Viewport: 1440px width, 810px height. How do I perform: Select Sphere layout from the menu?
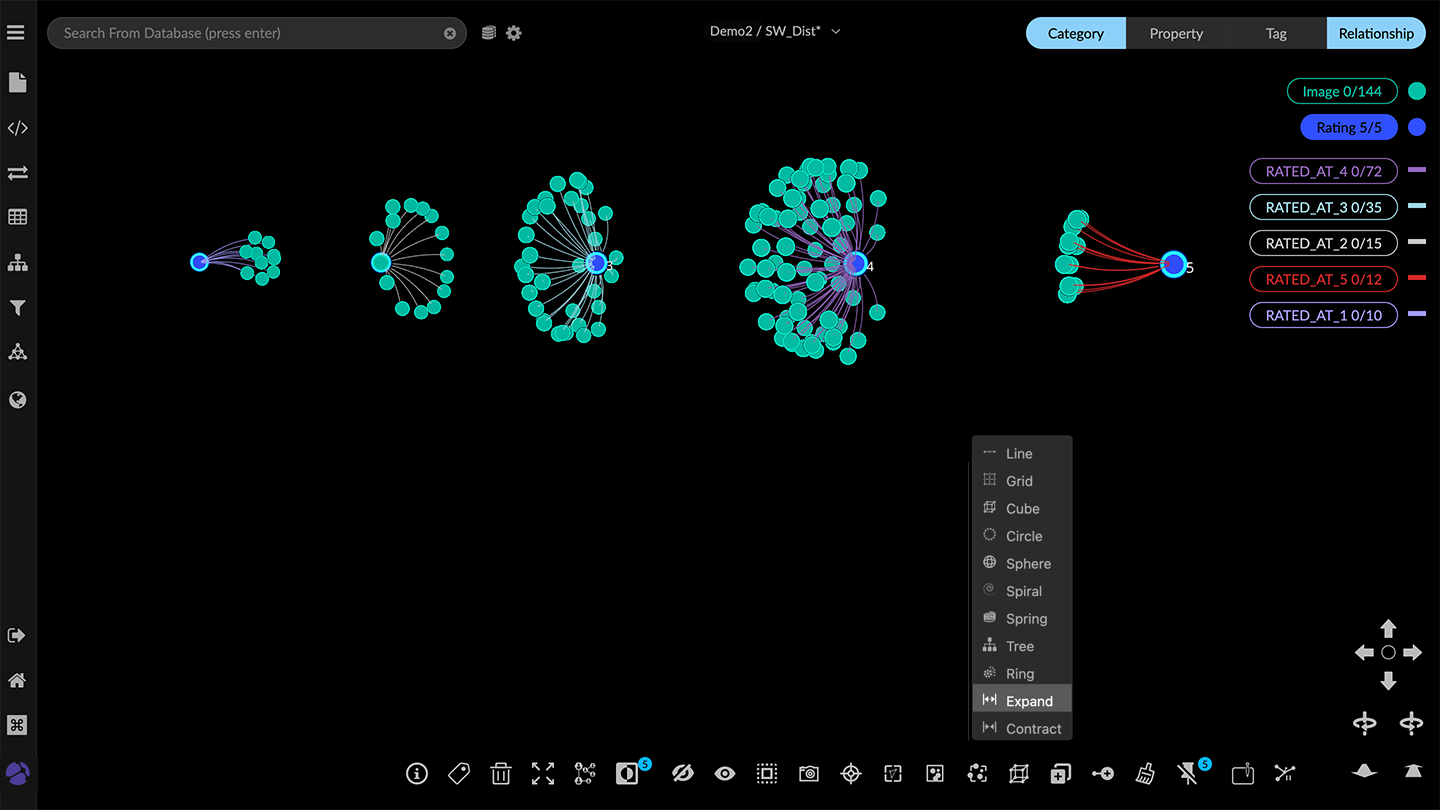click(x=1027, y=564)
